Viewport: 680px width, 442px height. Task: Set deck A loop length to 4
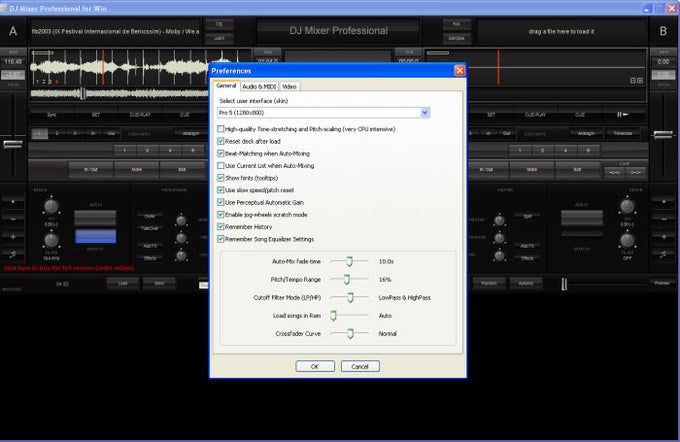pyautogui.click(x=170, y=151)
